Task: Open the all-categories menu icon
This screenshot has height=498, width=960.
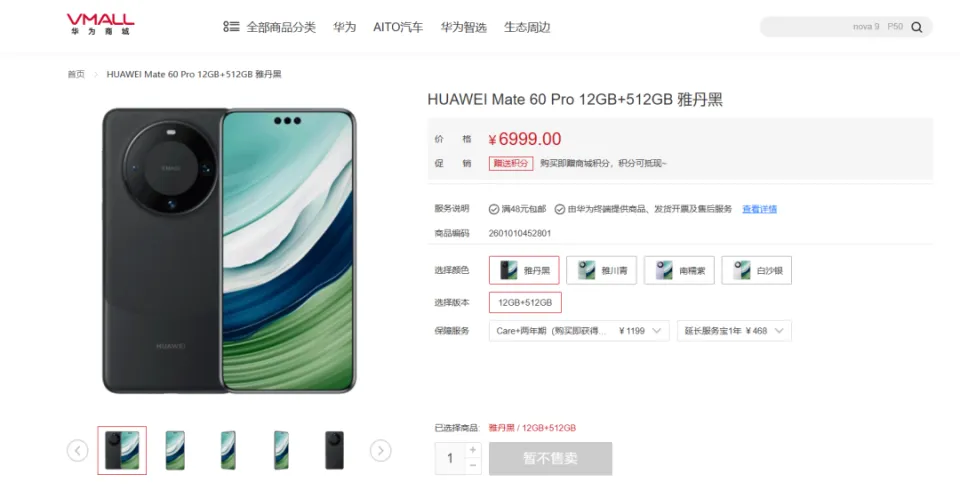Action: [231, 26]
